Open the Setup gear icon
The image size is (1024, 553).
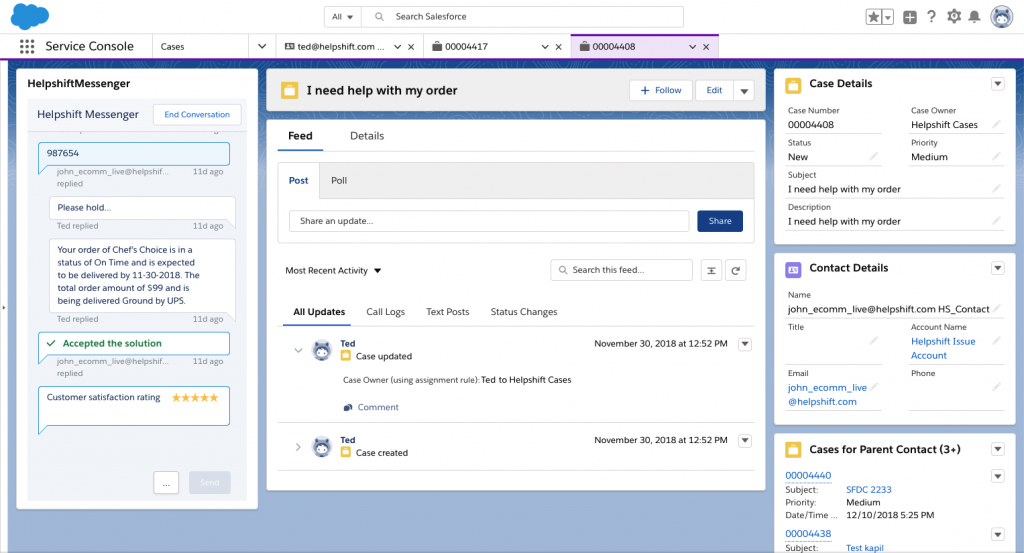pyautogui.click(x=954, y=17)
